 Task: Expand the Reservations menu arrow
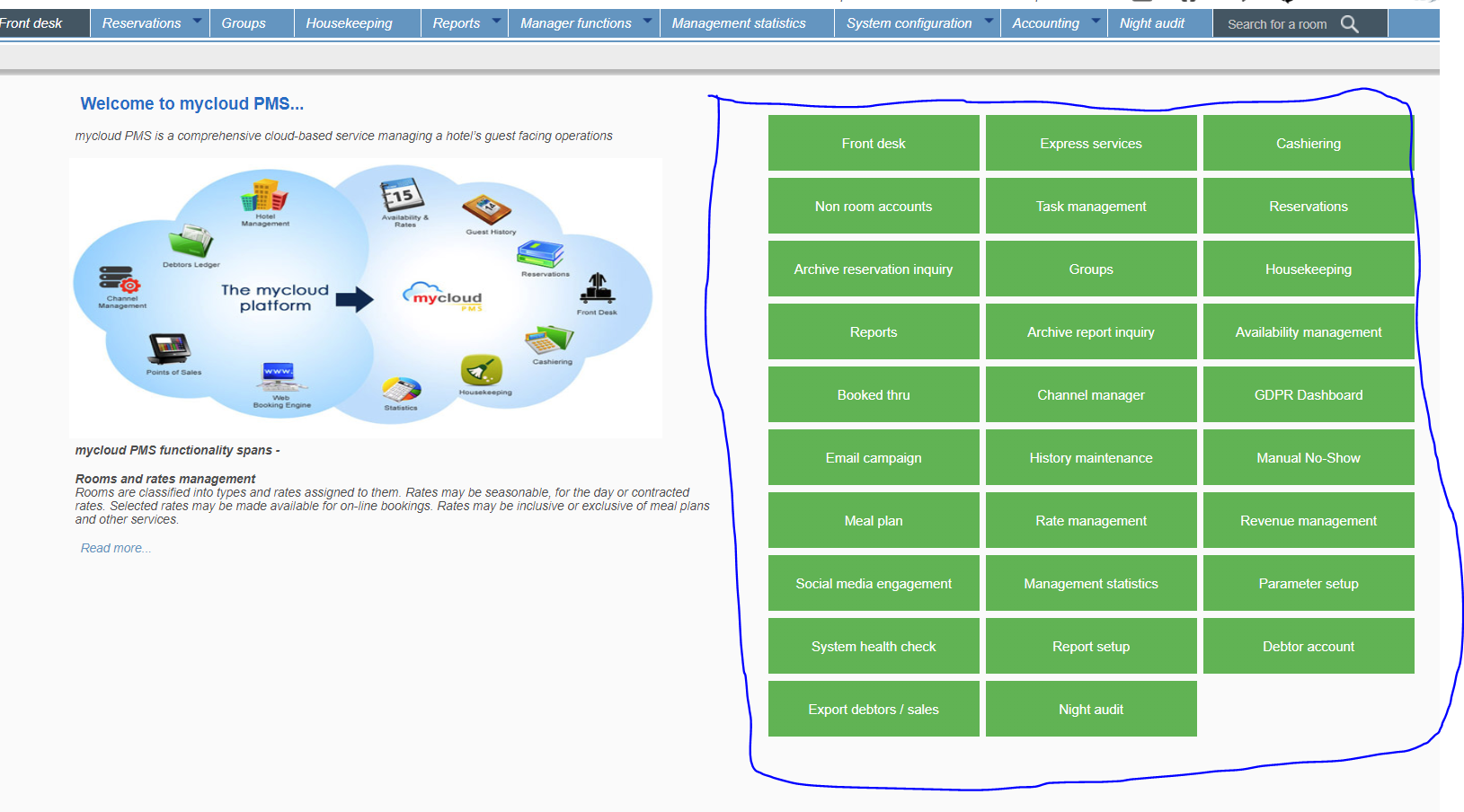click(197, 21)
